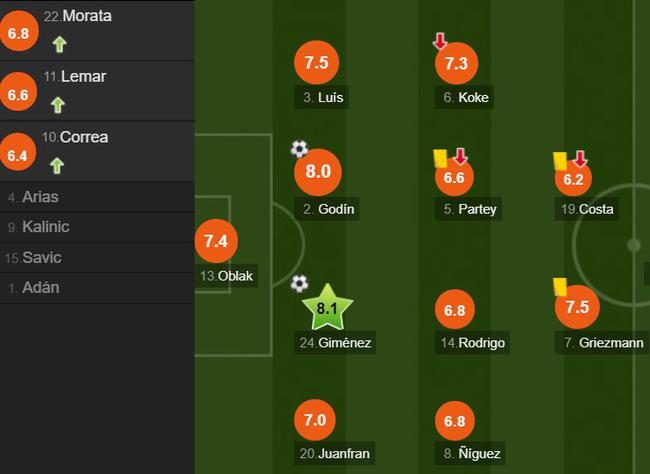
Task: Open the Oblak player name label
Action: pyautogui.click(x=226, y=276)
